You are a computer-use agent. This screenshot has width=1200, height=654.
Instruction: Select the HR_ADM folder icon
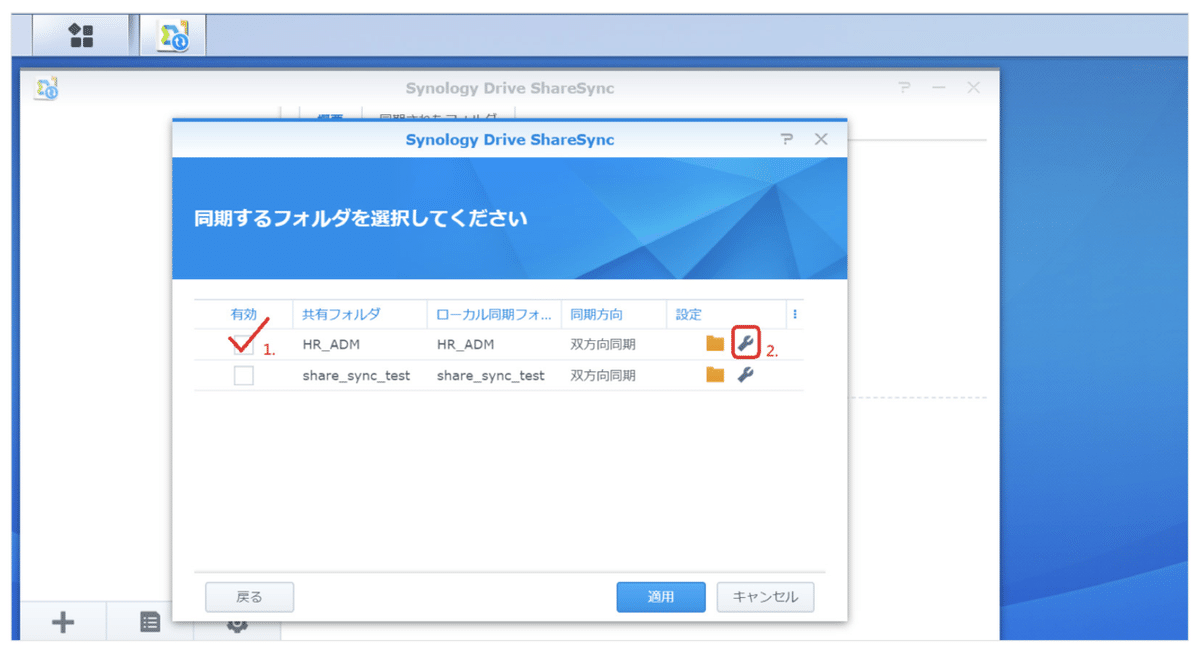[x=714, y=344]
